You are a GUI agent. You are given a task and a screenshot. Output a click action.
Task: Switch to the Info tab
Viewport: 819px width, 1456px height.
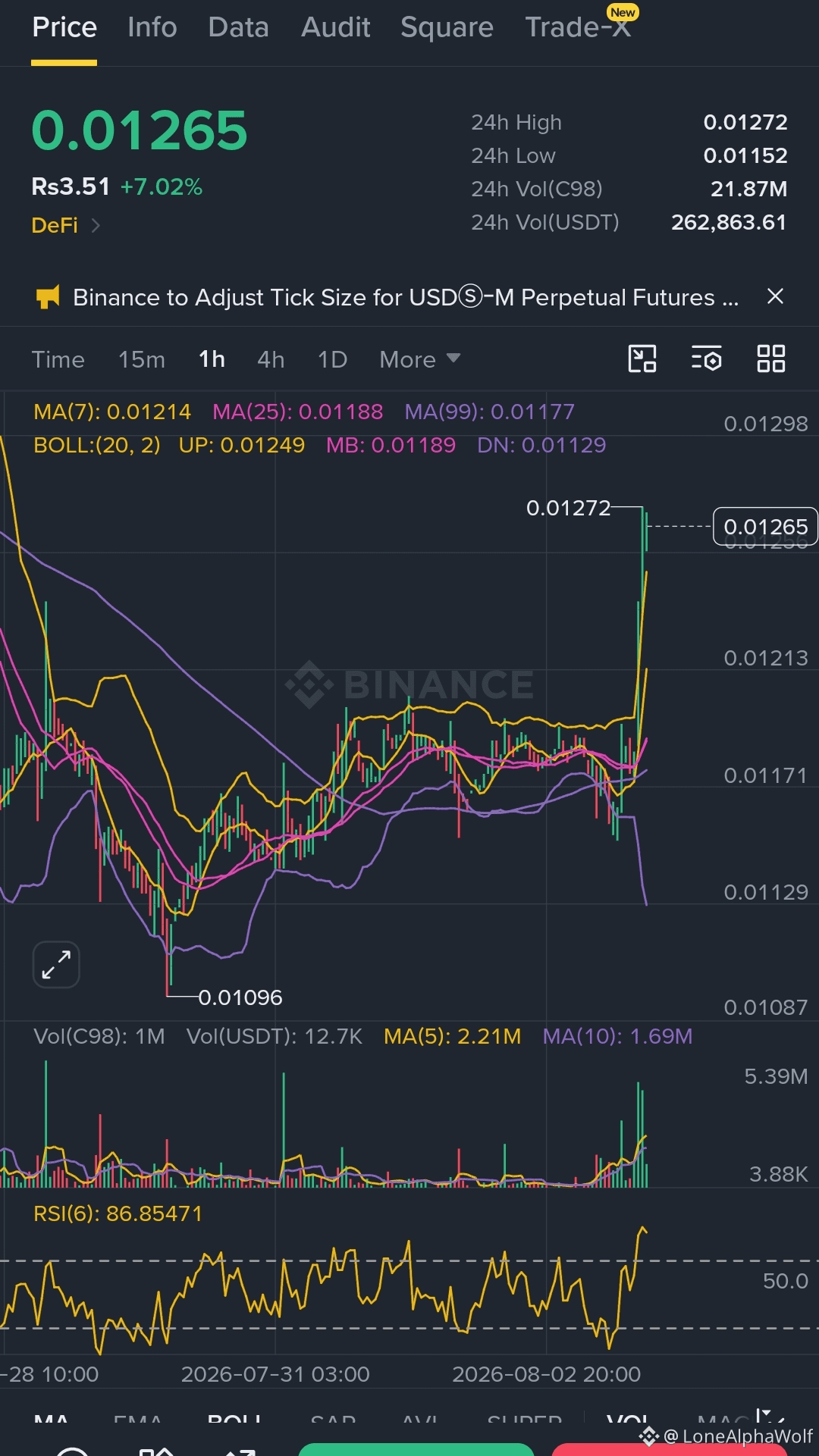coord(152,27)
